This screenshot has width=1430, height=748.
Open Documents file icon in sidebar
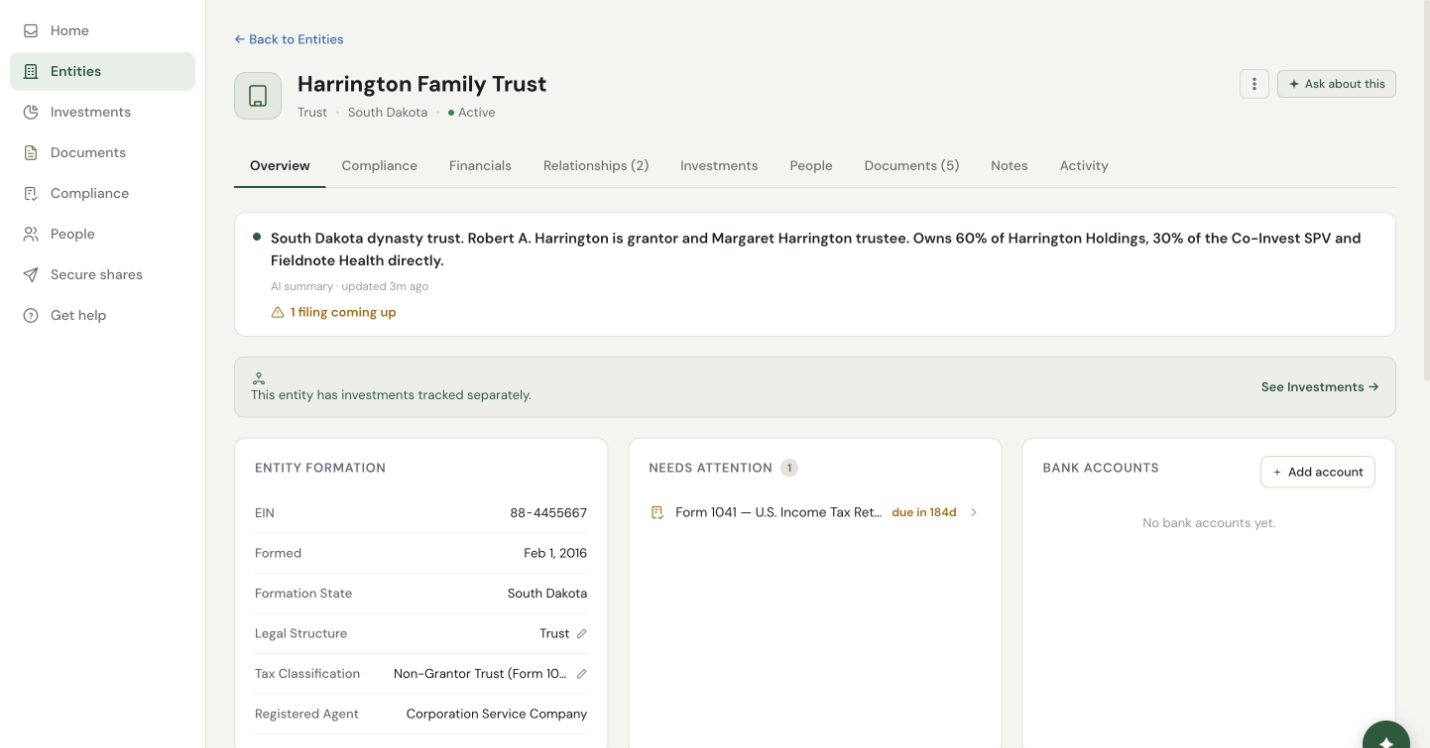pos(31,153)
